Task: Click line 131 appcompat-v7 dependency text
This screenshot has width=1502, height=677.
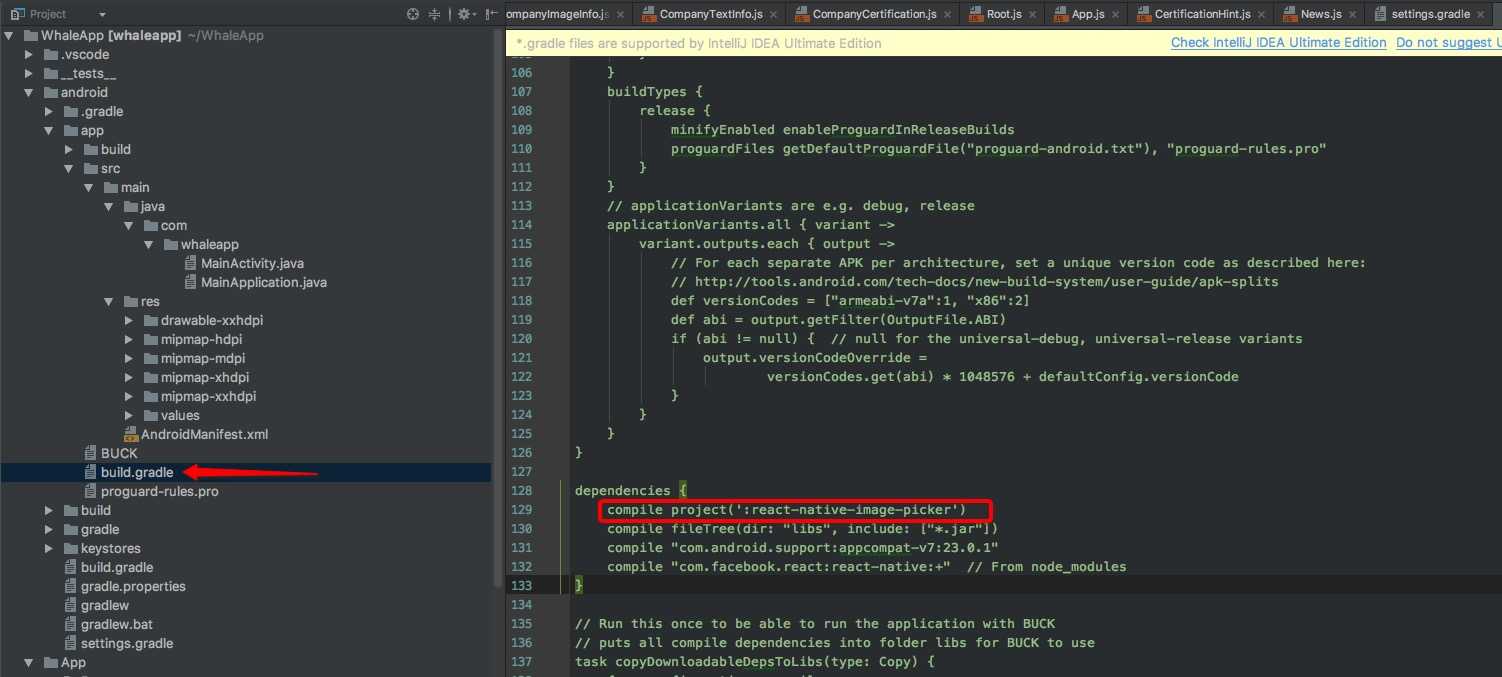Action: pos(803,548)
